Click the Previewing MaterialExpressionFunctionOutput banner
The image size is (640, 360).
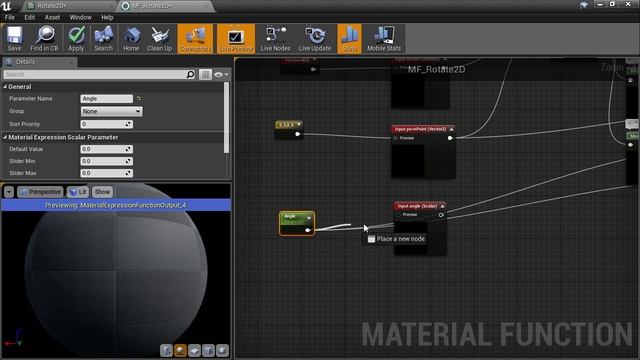click(x=116, y=205)
